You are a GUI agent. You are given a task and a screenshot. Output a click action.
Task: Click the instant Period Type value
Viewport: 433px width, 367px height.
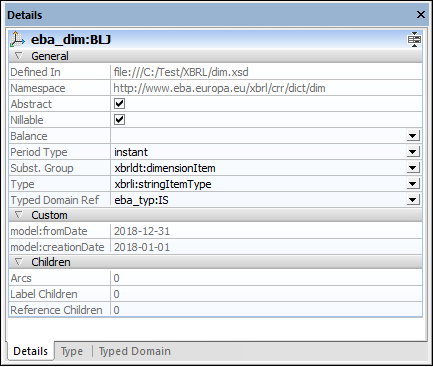(131, 152)
